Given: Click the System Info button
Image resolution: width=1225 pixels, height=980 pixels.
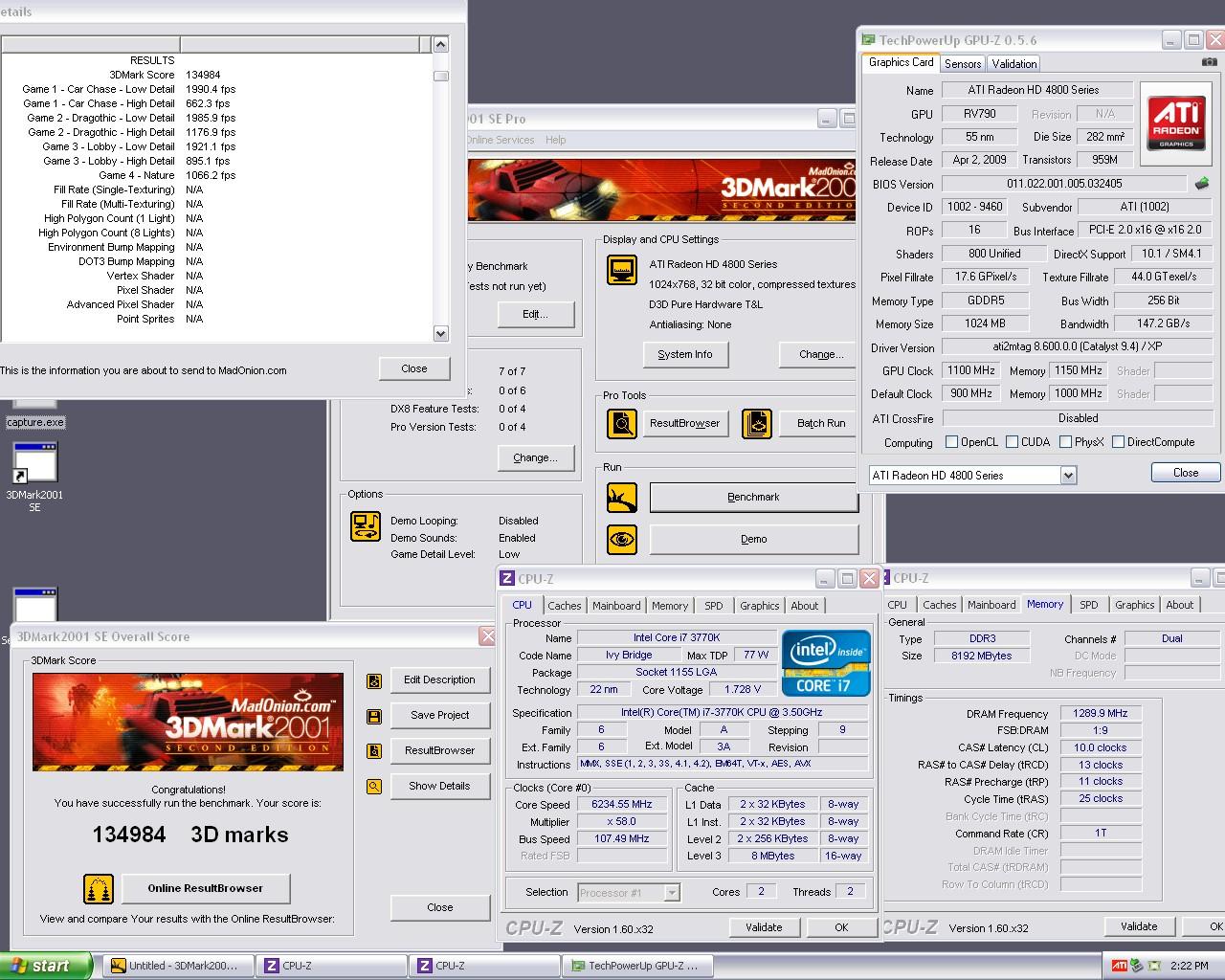Looking at the screenshot, I should tap(685, 354).
